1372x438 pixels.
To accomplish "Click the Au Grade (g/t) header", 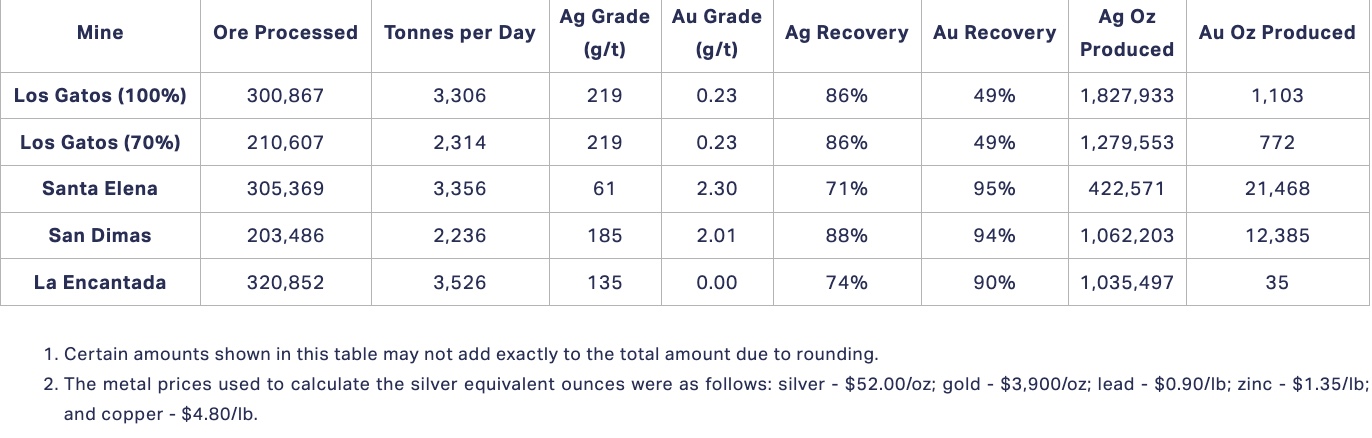I will (x=716, y=33).
